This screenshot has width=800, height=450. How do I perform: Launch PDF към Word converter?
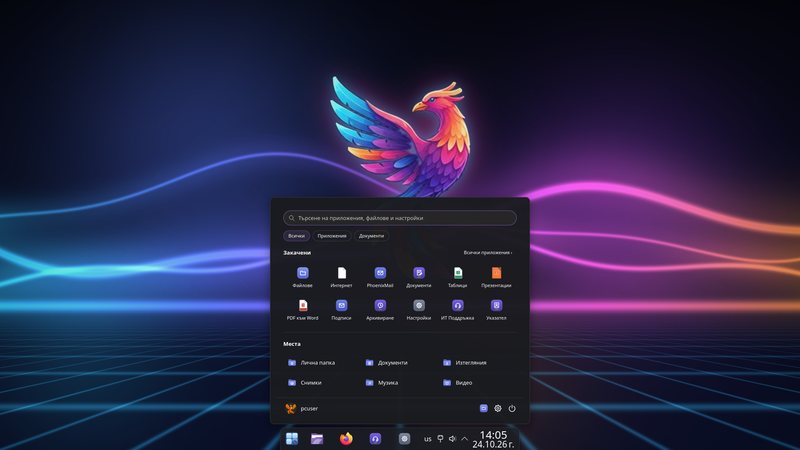[x=303, y=305]
